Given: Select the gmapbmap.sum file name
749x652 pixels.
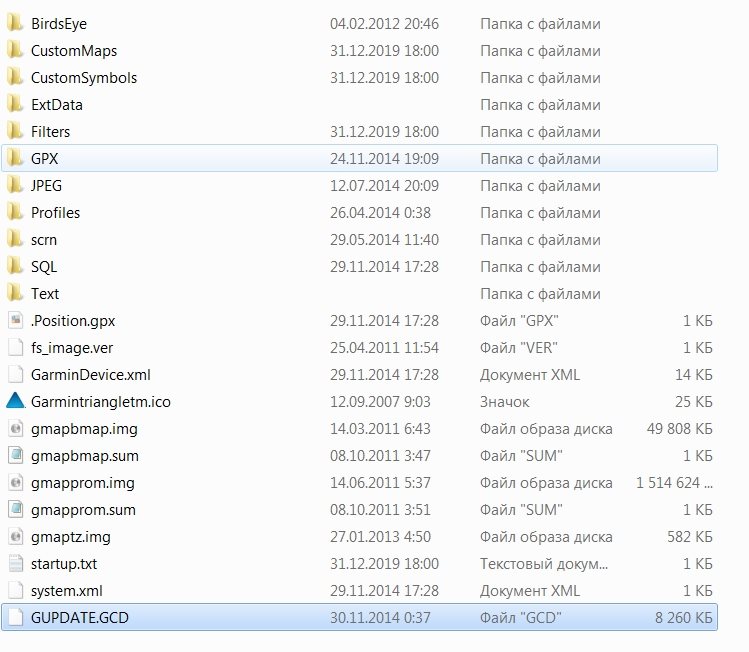Looking at the screenshot, I should tap(85, 456).
